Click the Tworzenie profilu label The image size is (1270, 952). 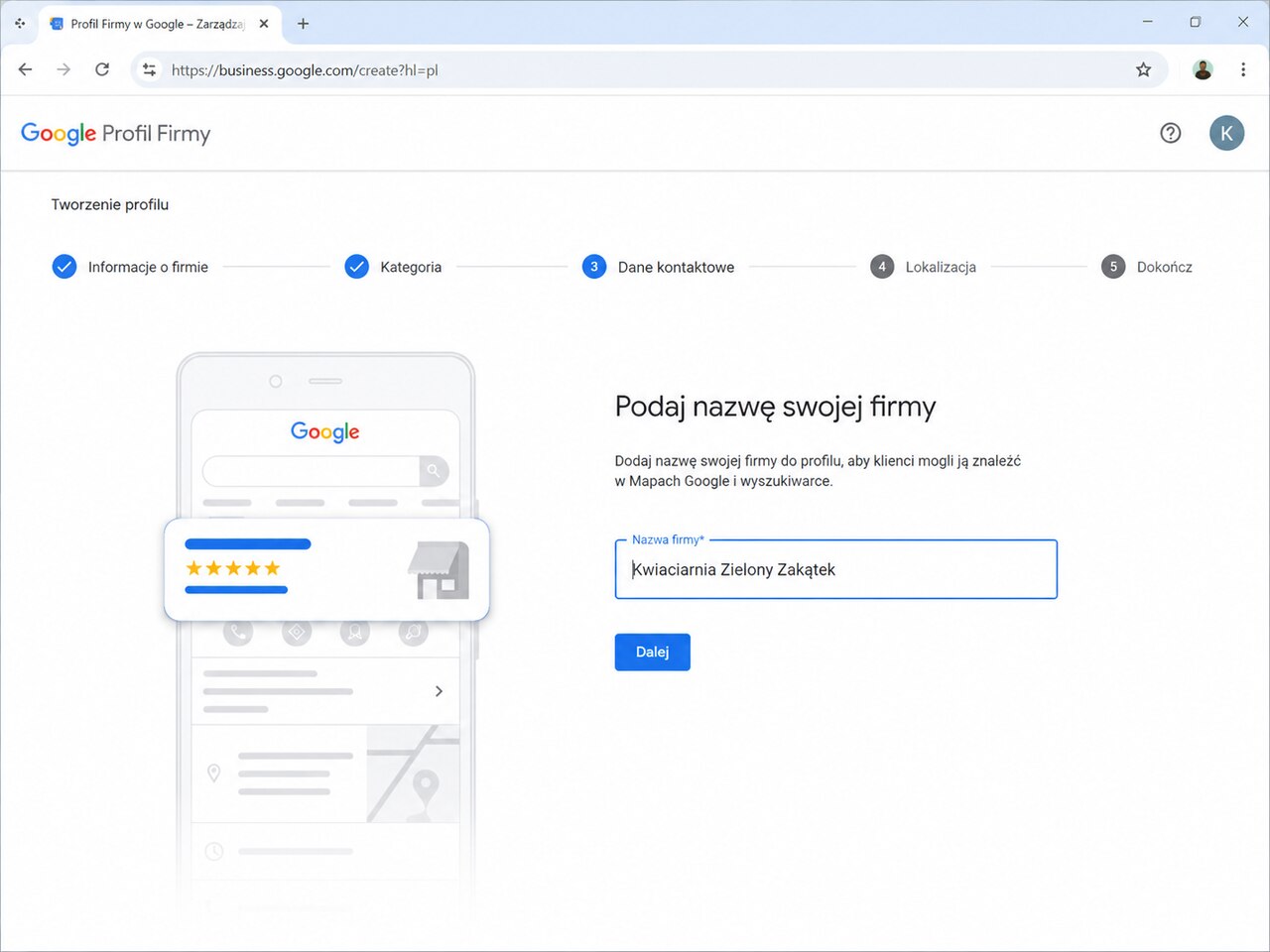pos(110,204)
